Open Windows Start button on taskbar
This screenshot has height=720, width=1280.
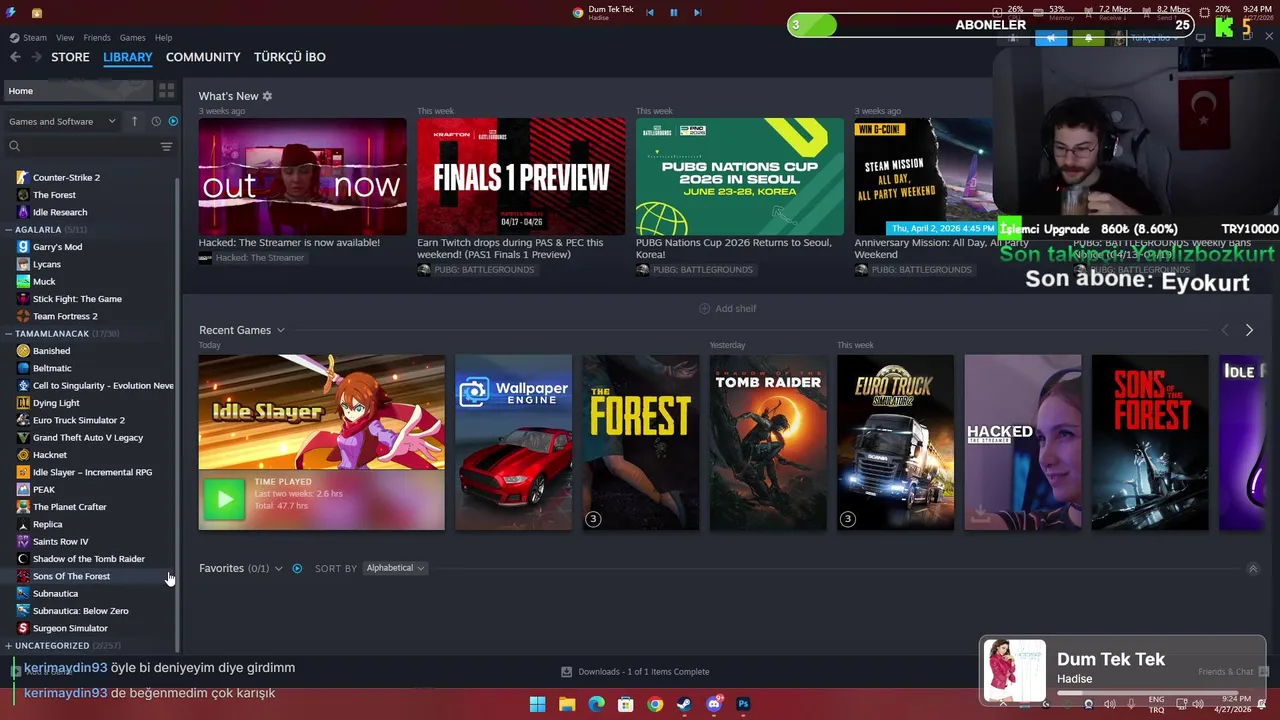click(x=537, y=704)
